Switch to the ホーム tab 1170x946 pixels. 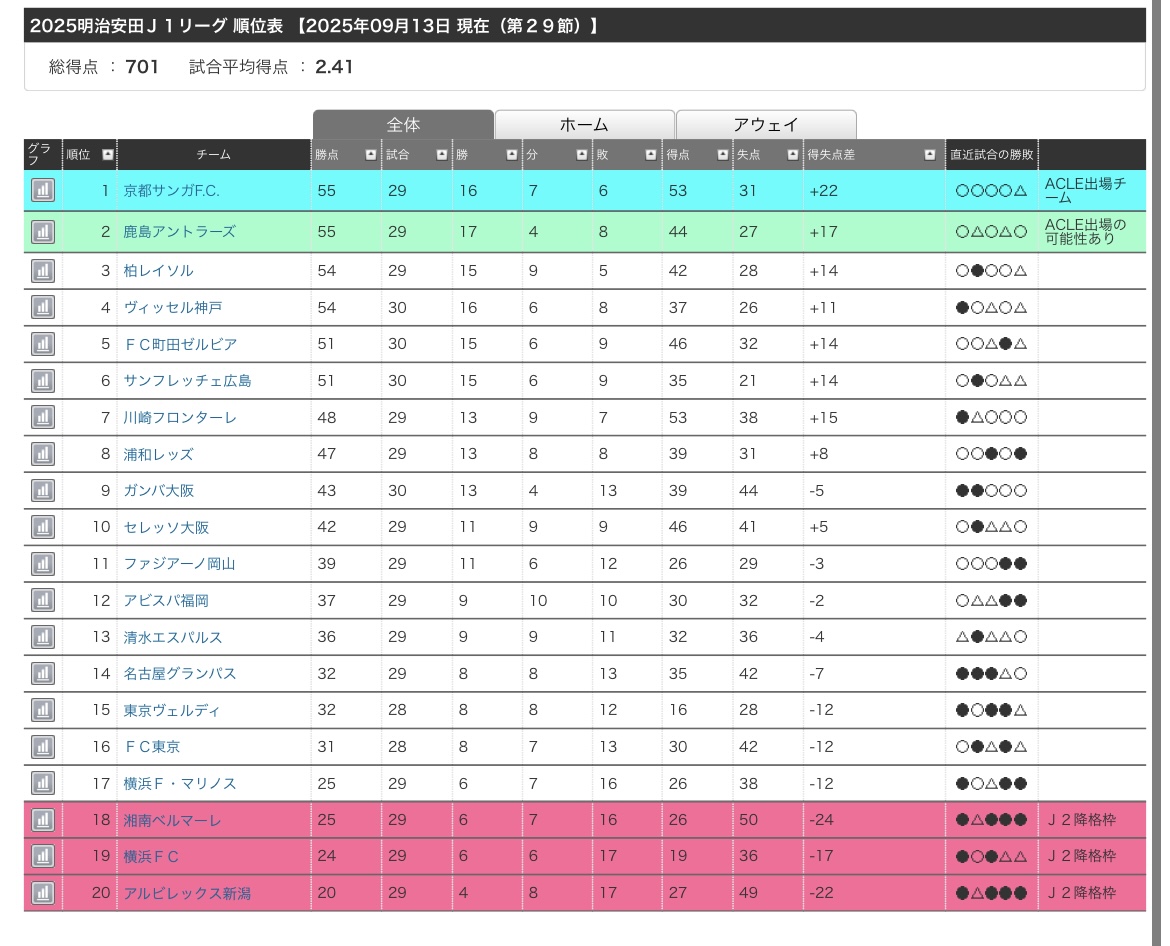[x=584, y=125]
